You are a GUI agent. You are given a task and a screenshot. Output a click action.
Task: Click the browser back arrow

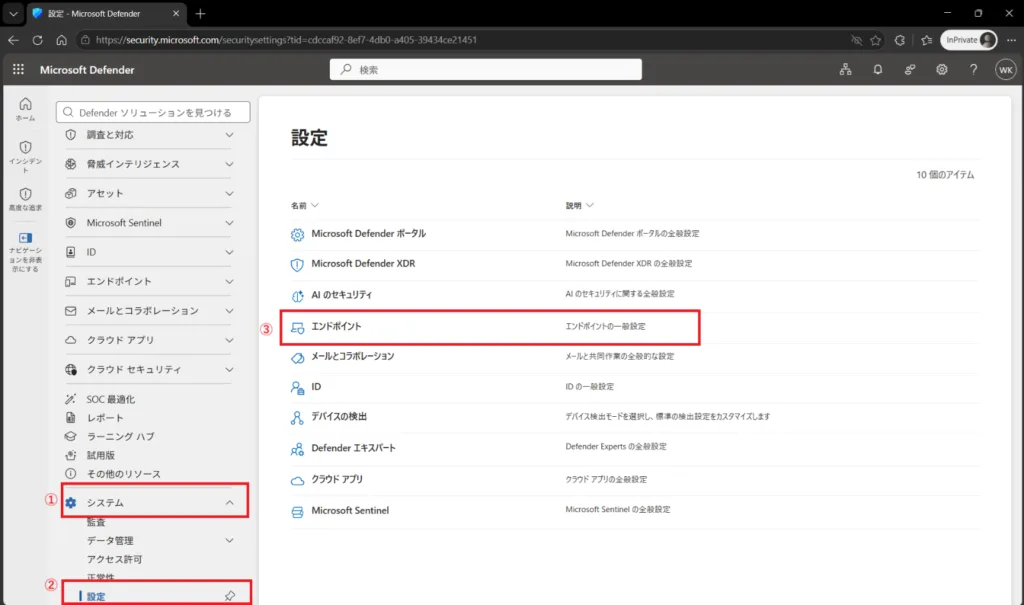pyautogui.click(x=14, y=40)
